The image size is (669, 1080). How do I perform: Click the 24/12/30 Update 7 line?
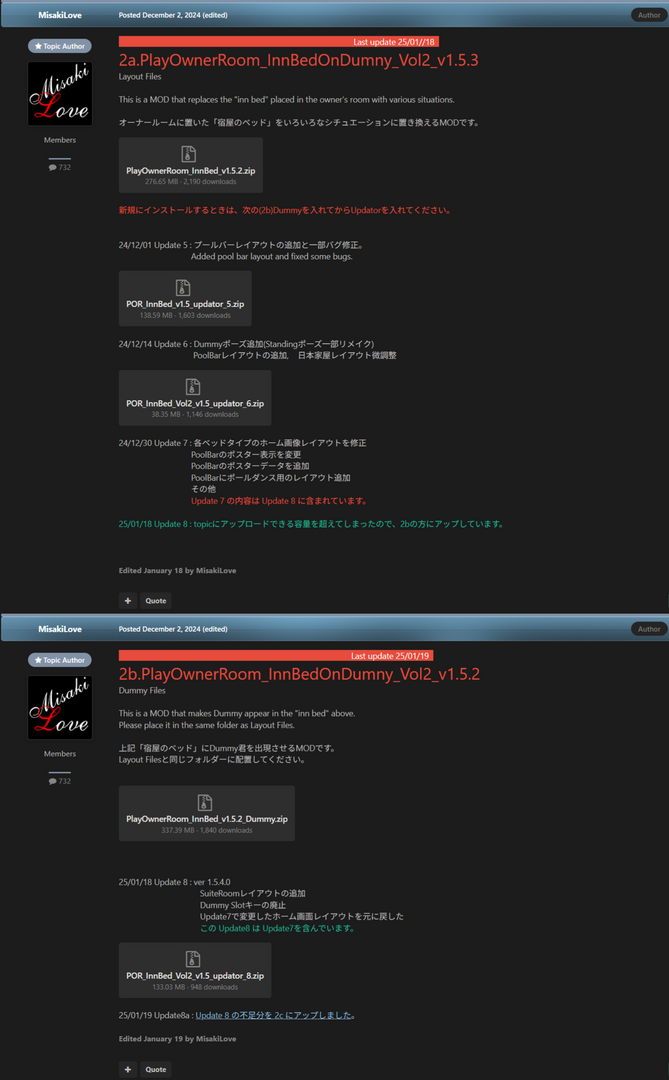point(243,443)
